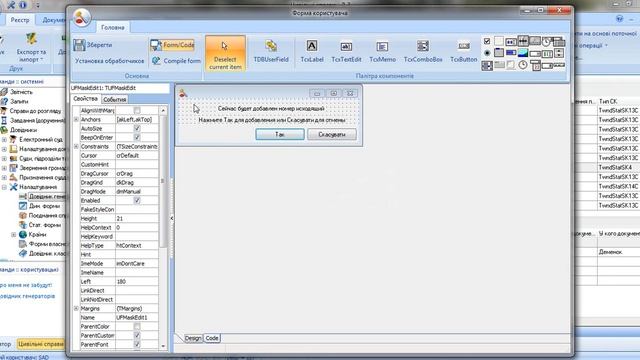Toggle the ParentColor checkbox
Screen dimensions: 640x360
[137, 327]
